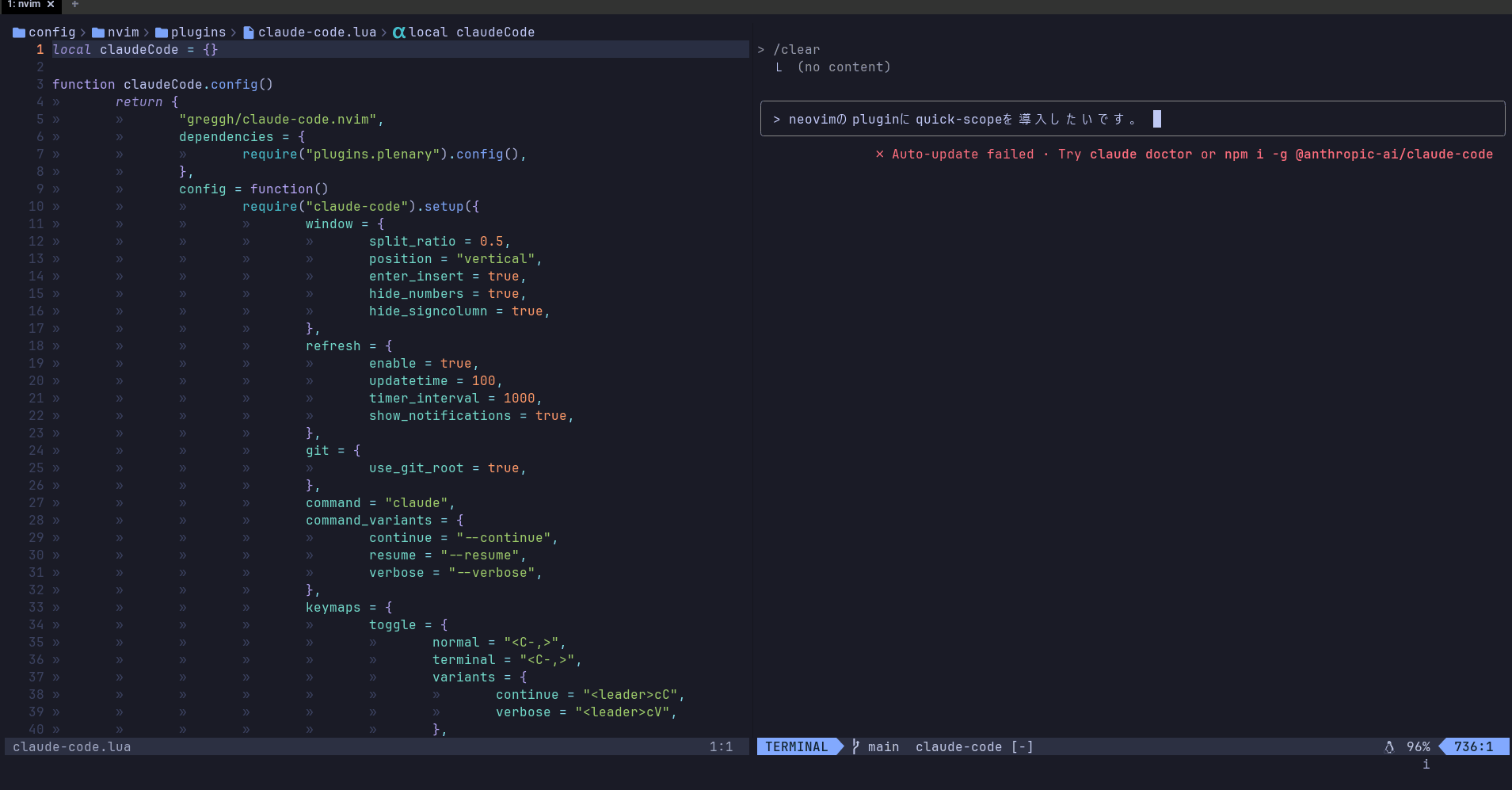Click the config folder icon in breadcrumb

pos(19,32)
